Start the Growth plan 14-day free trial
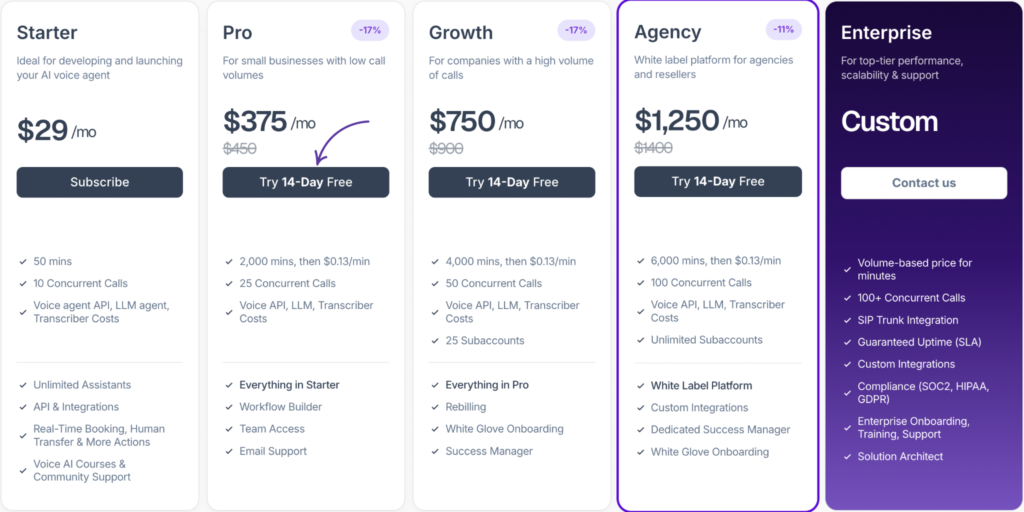 [x=512, y=182]
